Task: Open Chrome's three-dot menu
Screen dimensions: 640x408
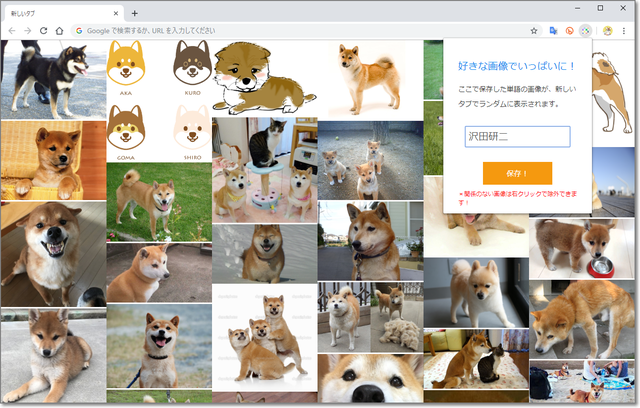Action: (x=624, y=31)
